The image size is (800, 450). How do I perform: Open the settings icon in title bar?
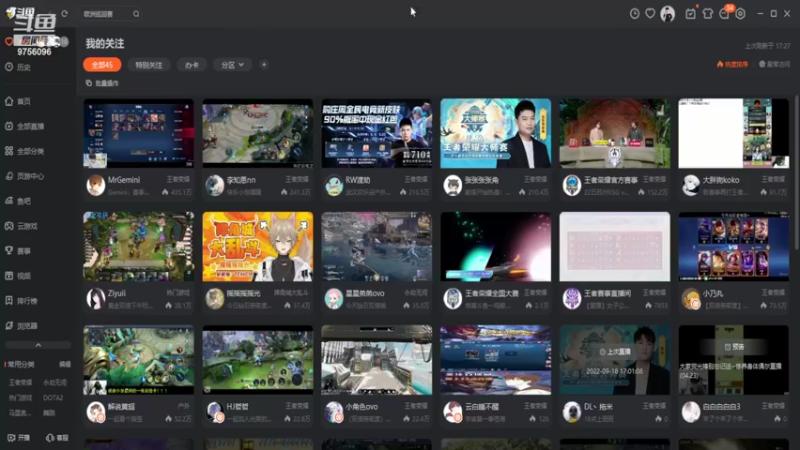coord(740,14)
